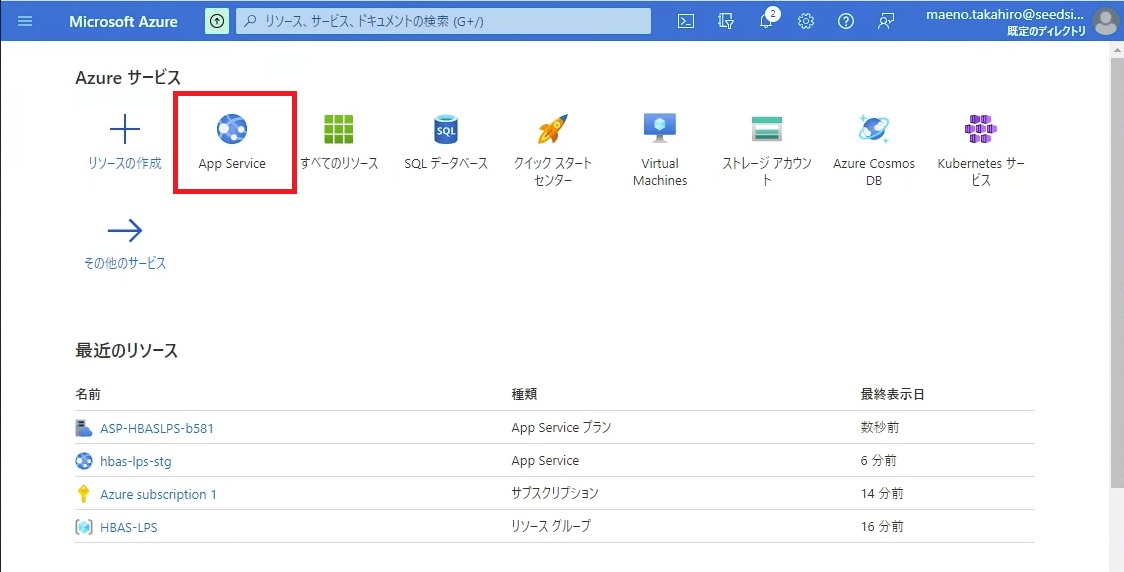Open the notifications bell

766,21
